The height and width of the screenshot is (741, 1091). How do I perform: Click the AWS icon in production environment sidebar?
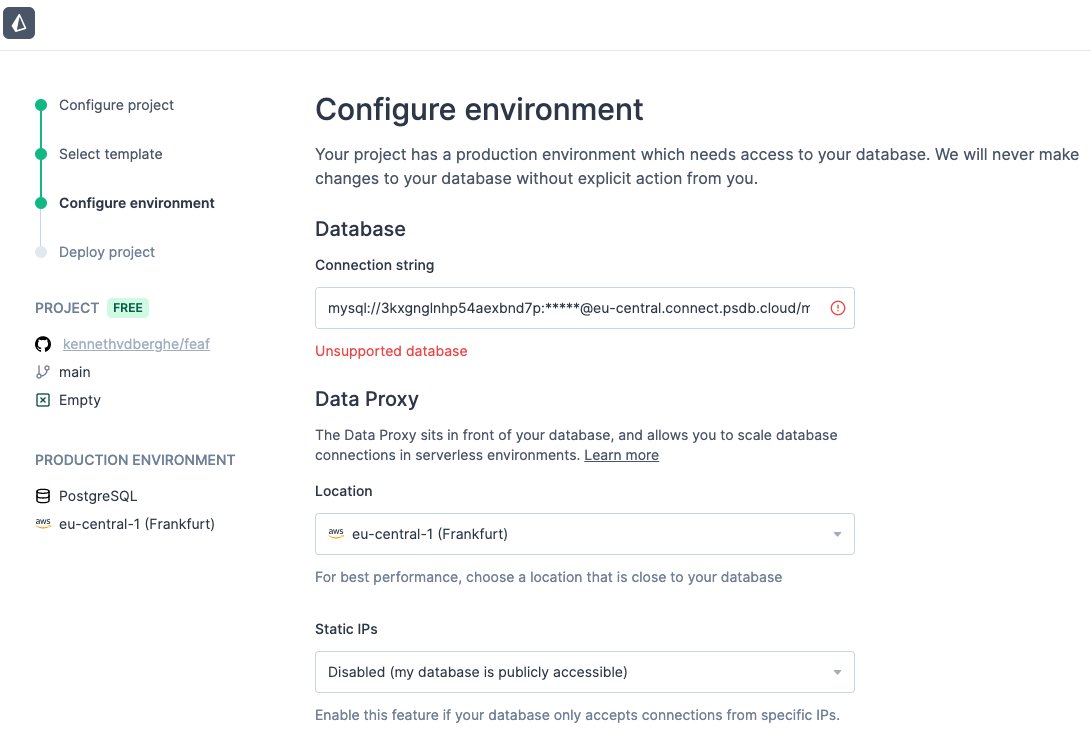[x=42, y=523]
